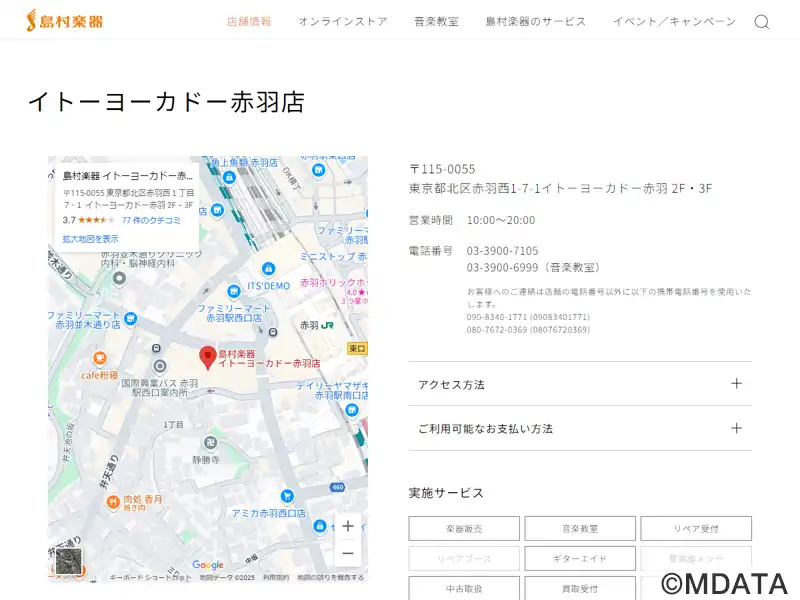This screenshot has width=800, height=600.
Task: Click business hours 10:00〜20:00
Action: click(x=501, y=220)
